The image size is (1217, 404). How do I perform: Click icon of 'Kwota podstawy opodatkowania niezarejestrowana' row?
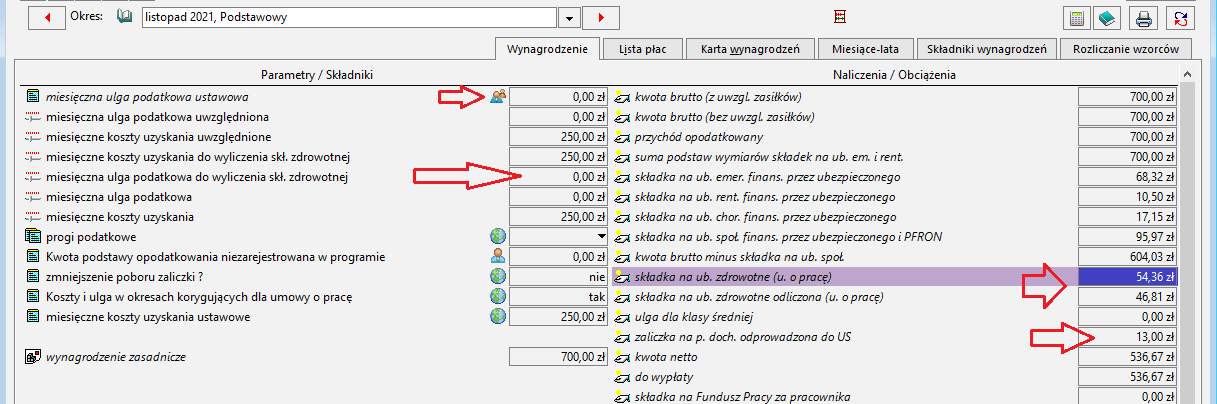(33, 257)
